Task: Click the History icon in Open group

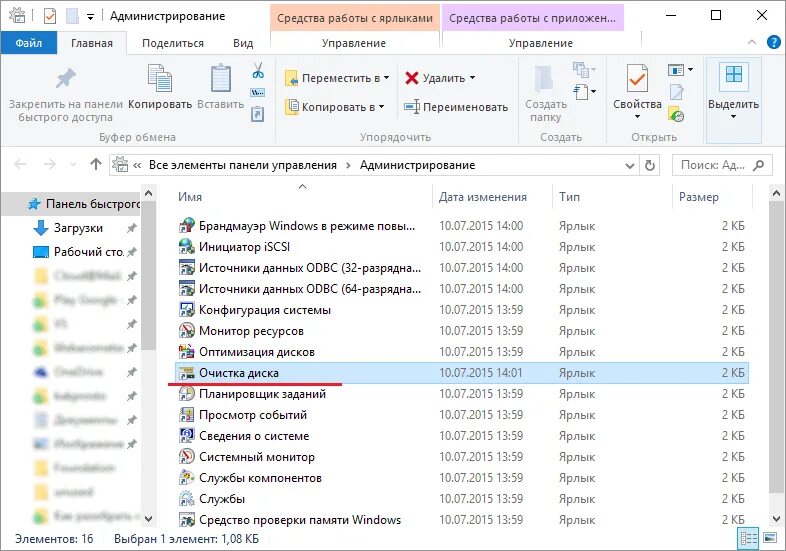Action: 676,115
